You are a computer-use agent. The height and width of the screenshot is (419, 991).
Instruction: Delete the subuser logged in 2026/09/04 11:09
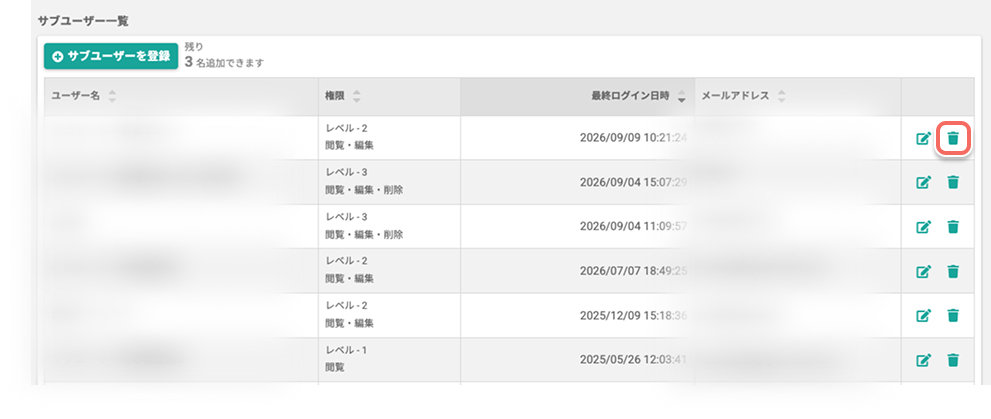pos(953,227)
